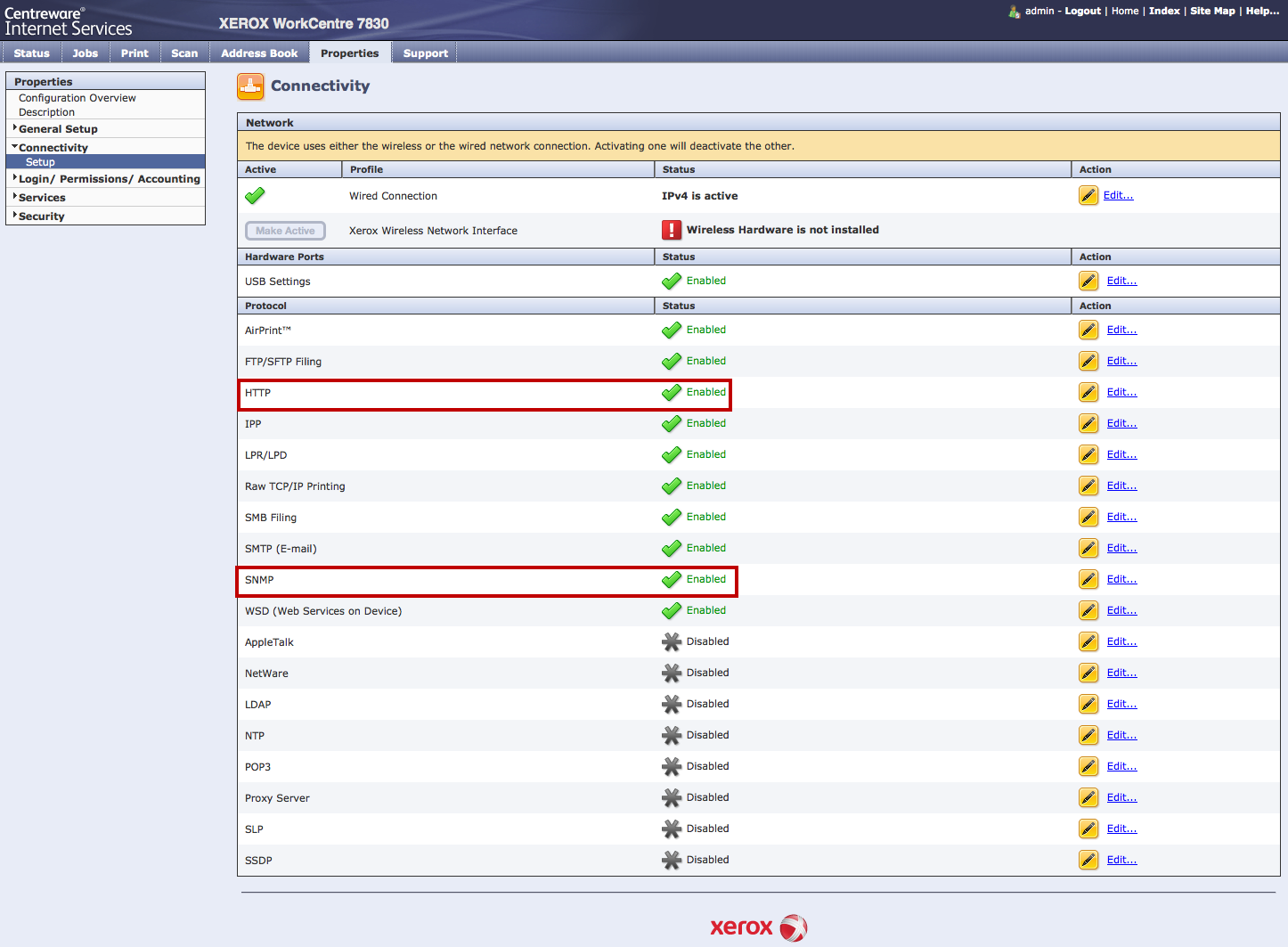Click the pencil edit icon for Wired Connection
1288x947 pixels.
1088,196
